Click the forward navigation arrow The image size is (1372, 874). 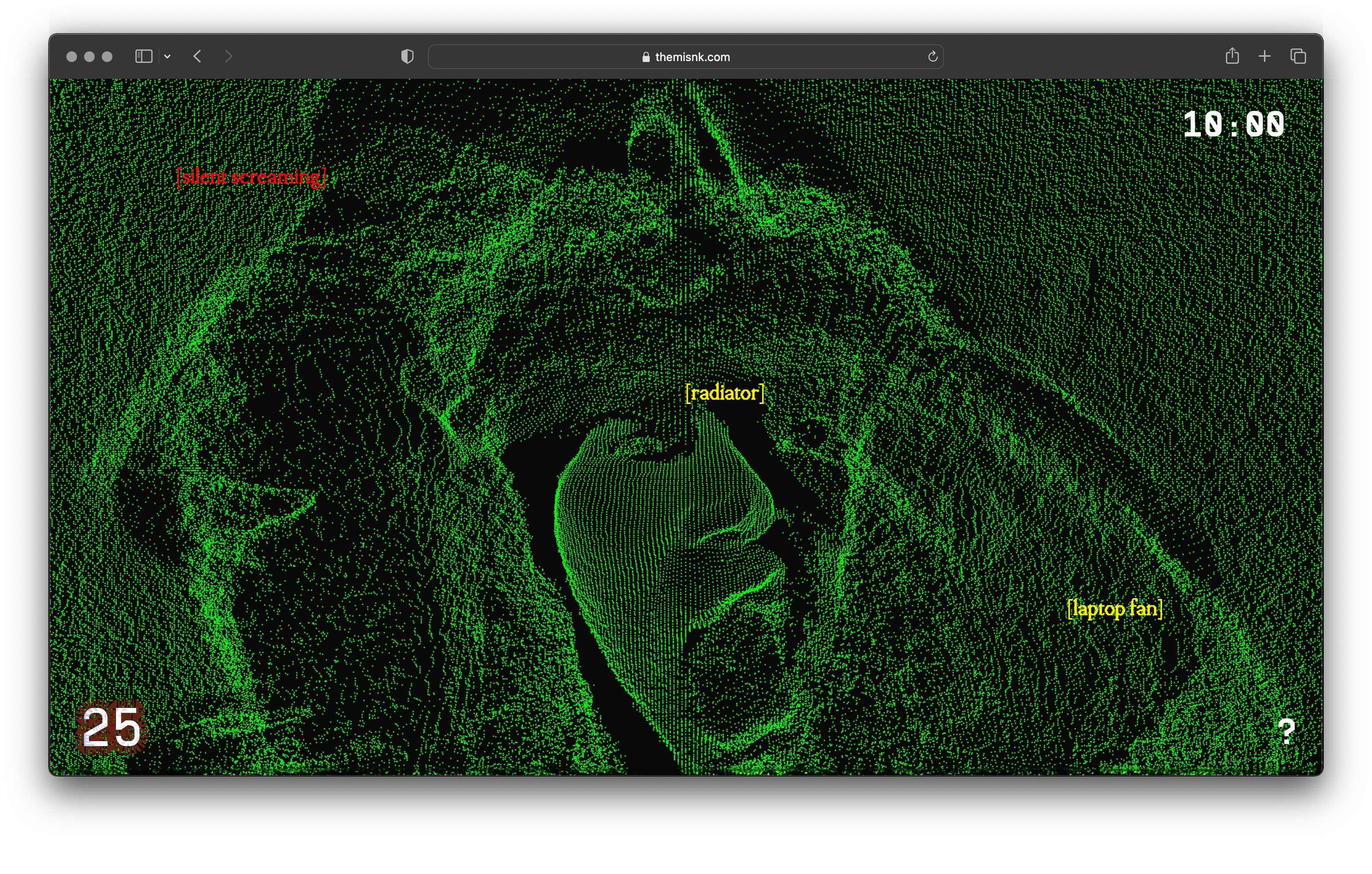pyautogui.click(x=228, y=56)
